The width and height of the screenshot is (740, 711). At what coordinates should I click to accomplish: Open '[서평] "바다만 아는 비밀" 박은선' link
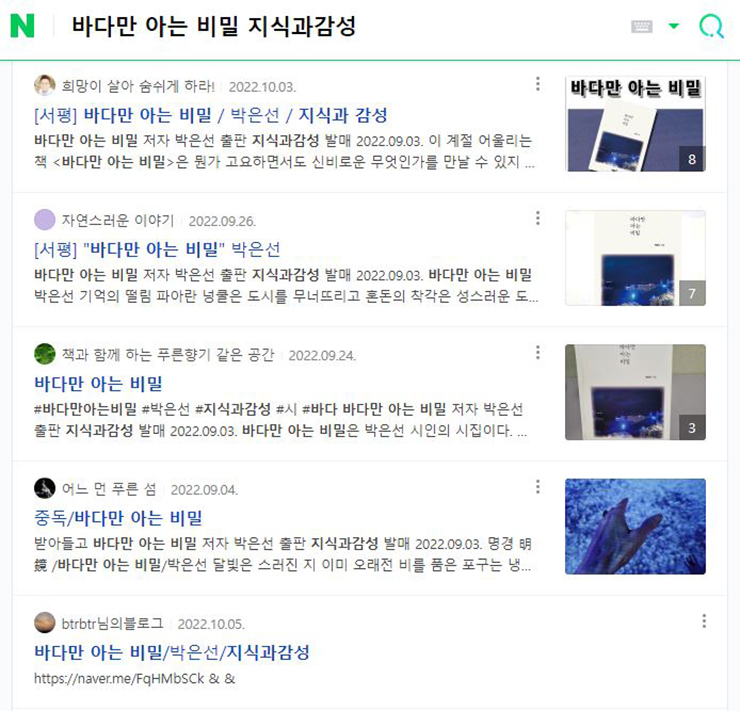coord(157,250)
